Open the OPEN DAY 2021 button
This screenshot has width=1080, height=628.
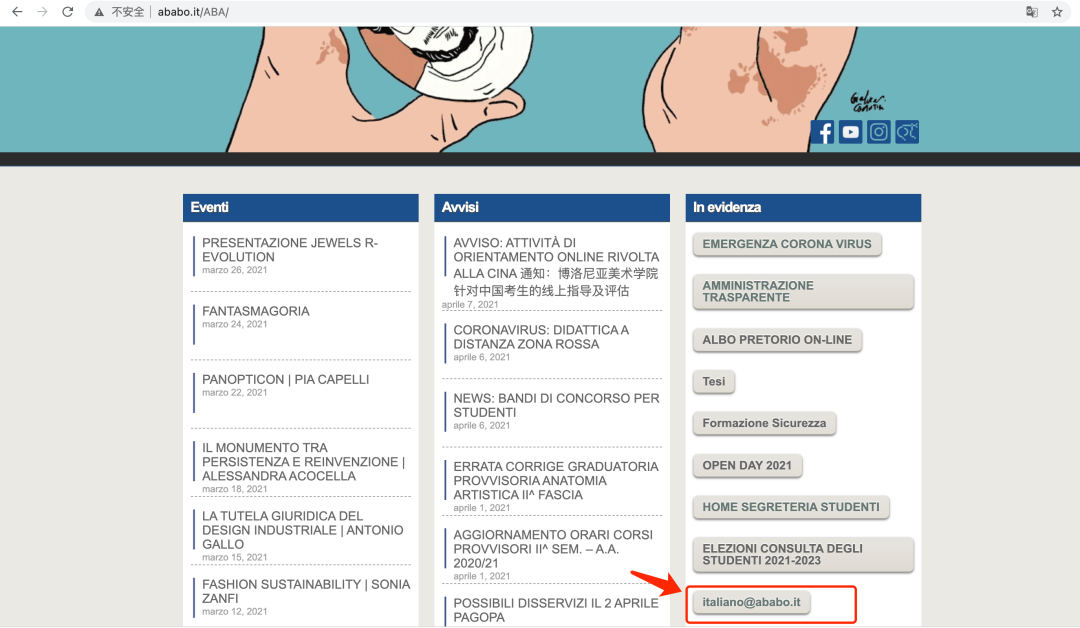coord(747,465)
